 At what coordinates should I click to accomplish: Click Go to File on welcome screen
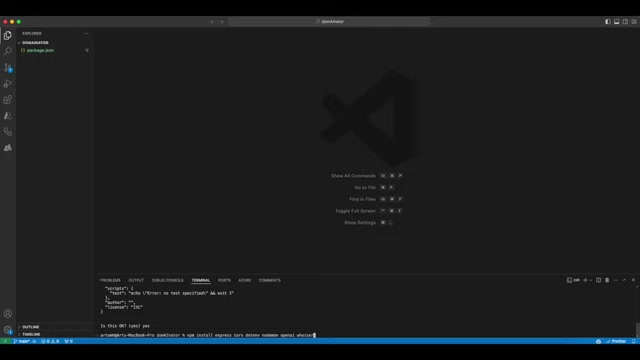pyautogui.click(x=365, y=188)
